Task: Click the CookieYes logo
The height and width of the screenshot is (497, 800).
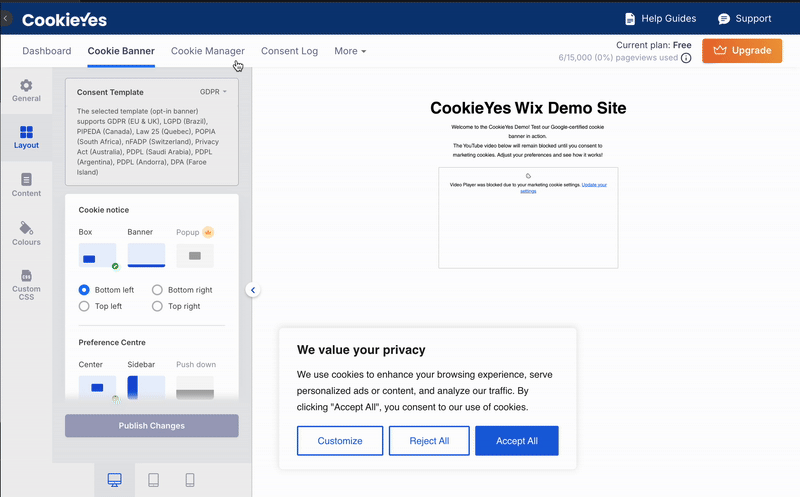Action: click(x=64, y=20)
